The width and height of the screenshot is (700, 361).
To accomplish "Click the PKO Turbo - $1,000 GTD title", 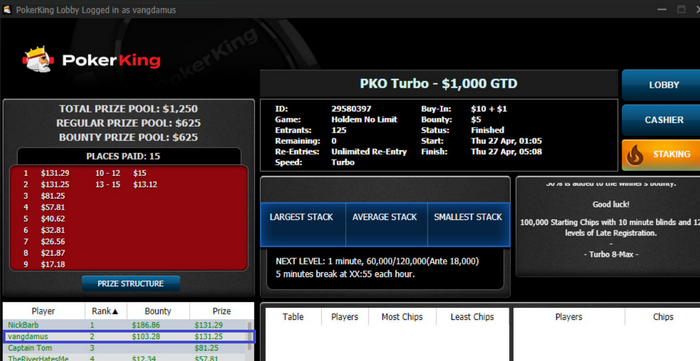I will pyautogui.click(x=438, y=83).
